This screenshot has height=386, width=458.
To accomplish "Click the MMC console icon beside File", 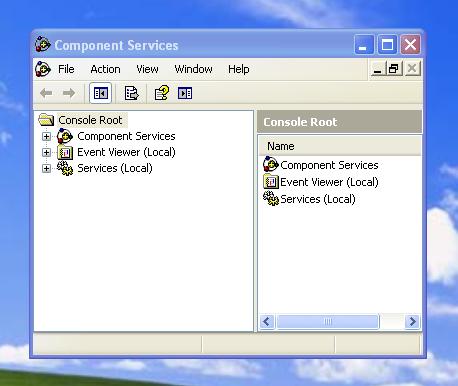I will tap(43, 69).
